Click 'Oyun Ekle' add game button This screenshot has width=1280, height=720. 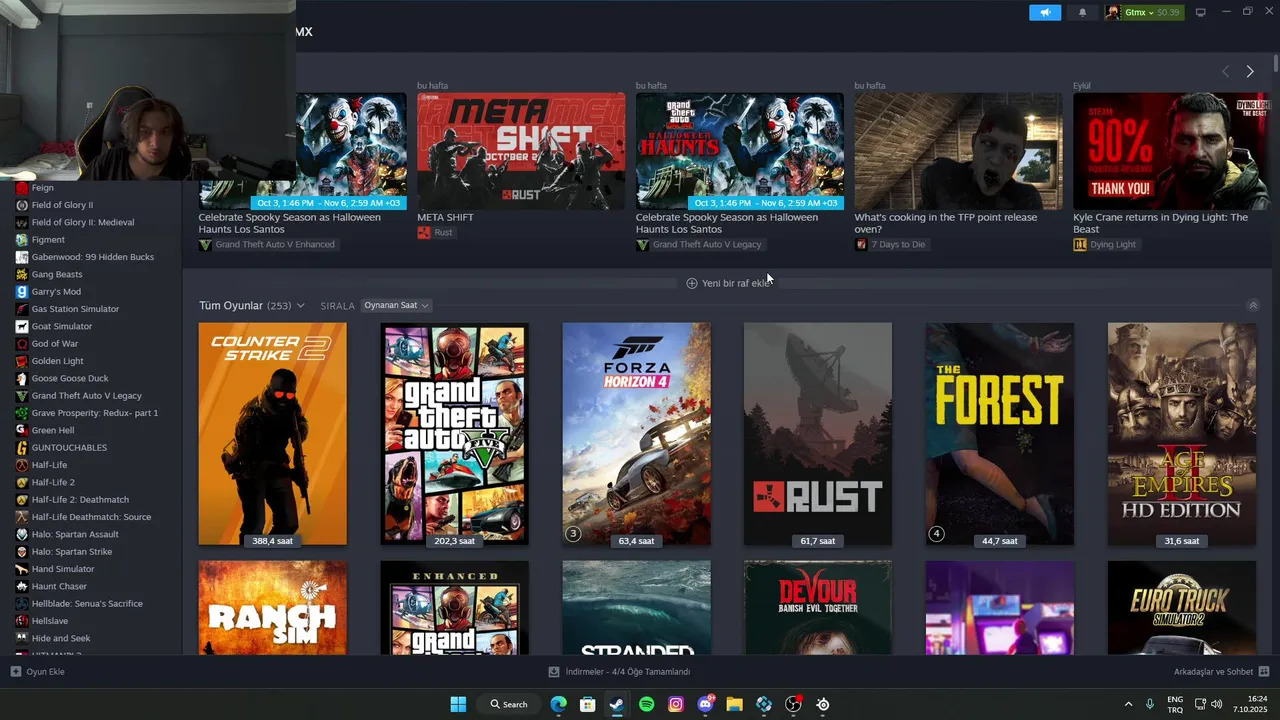click(x=38, y=672)
